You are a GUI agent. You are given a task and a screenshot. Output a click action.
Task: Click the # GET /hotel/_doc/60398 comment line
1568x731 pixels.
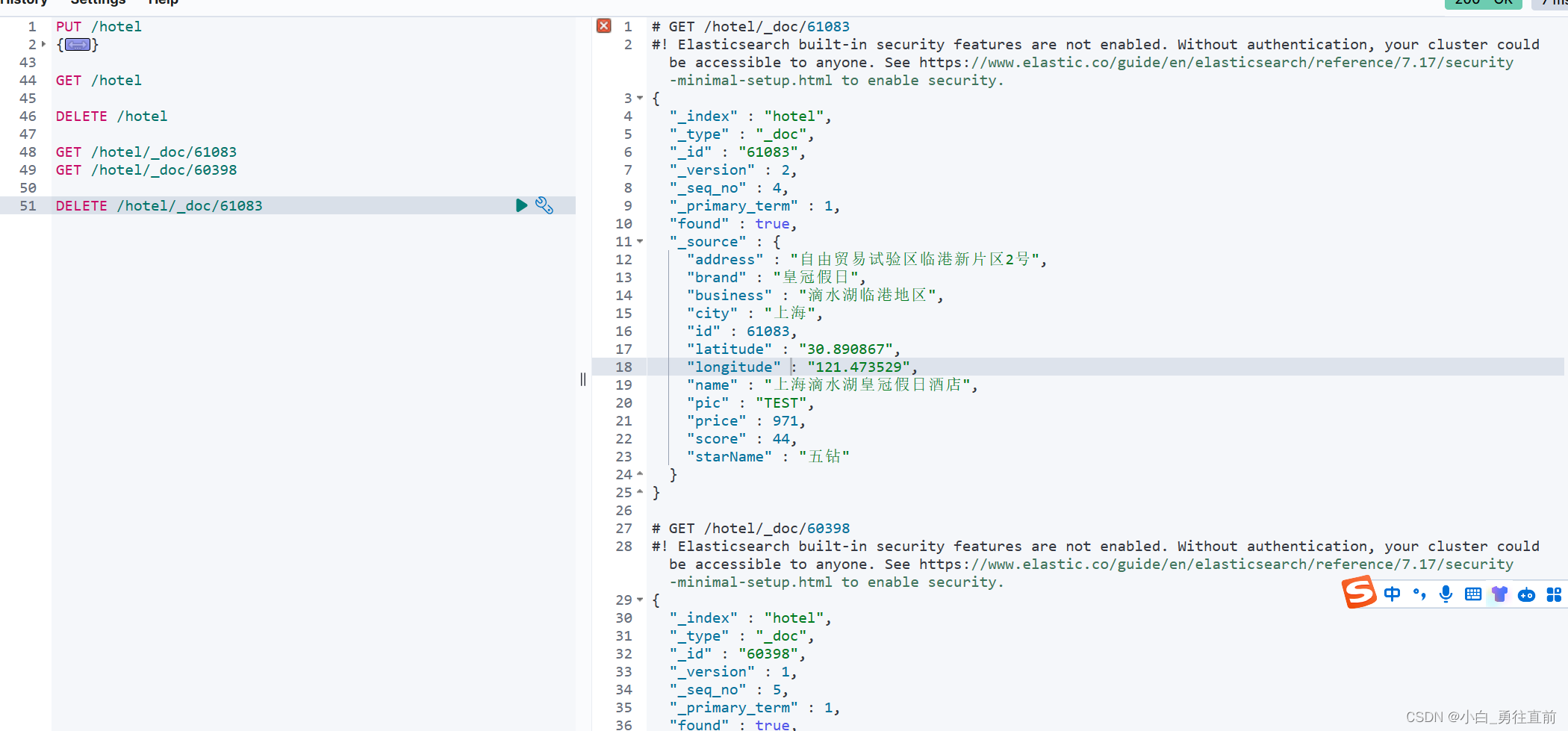point(750,528)
